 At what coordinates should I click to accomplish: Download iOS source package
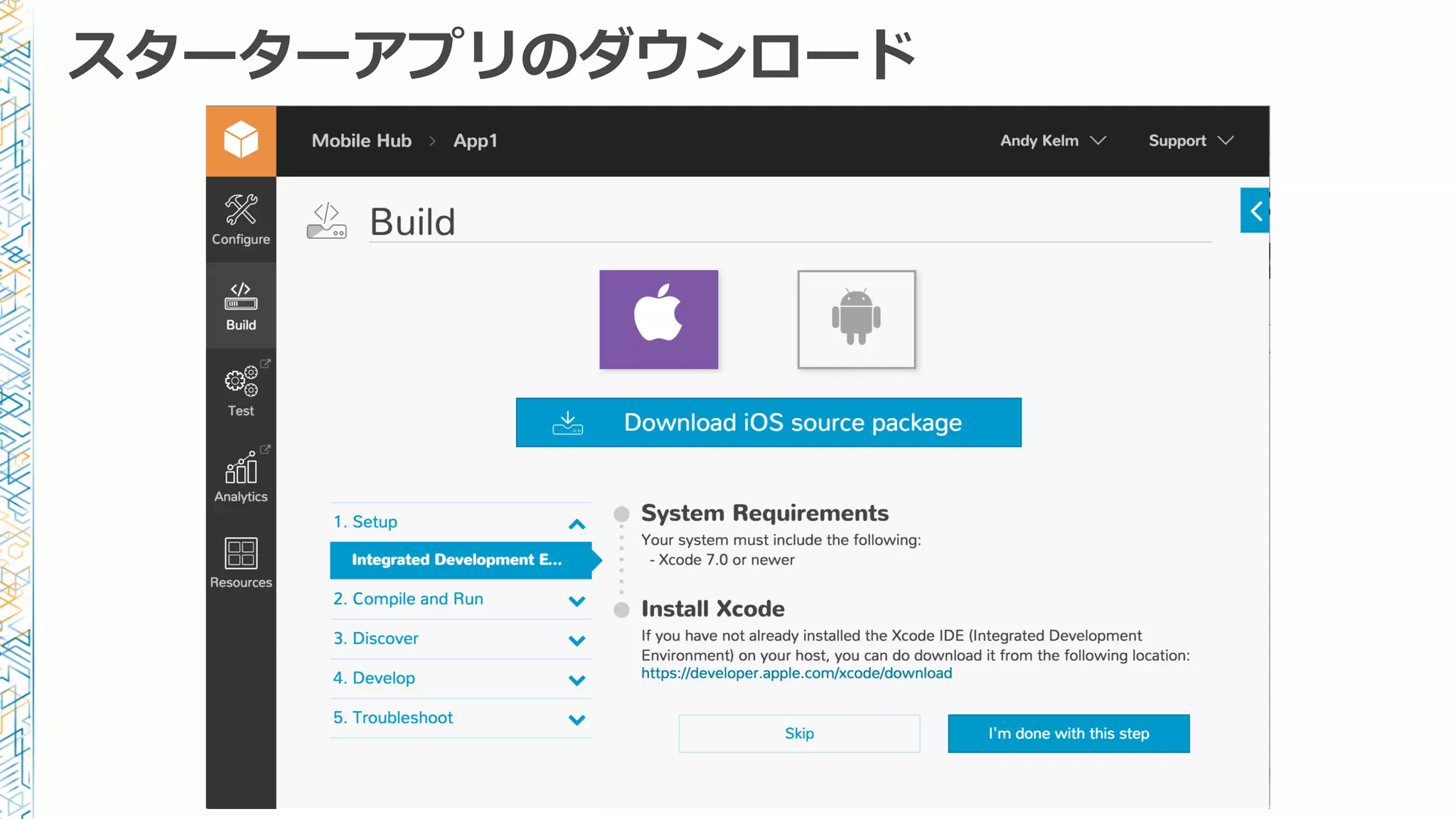[769, 422]
